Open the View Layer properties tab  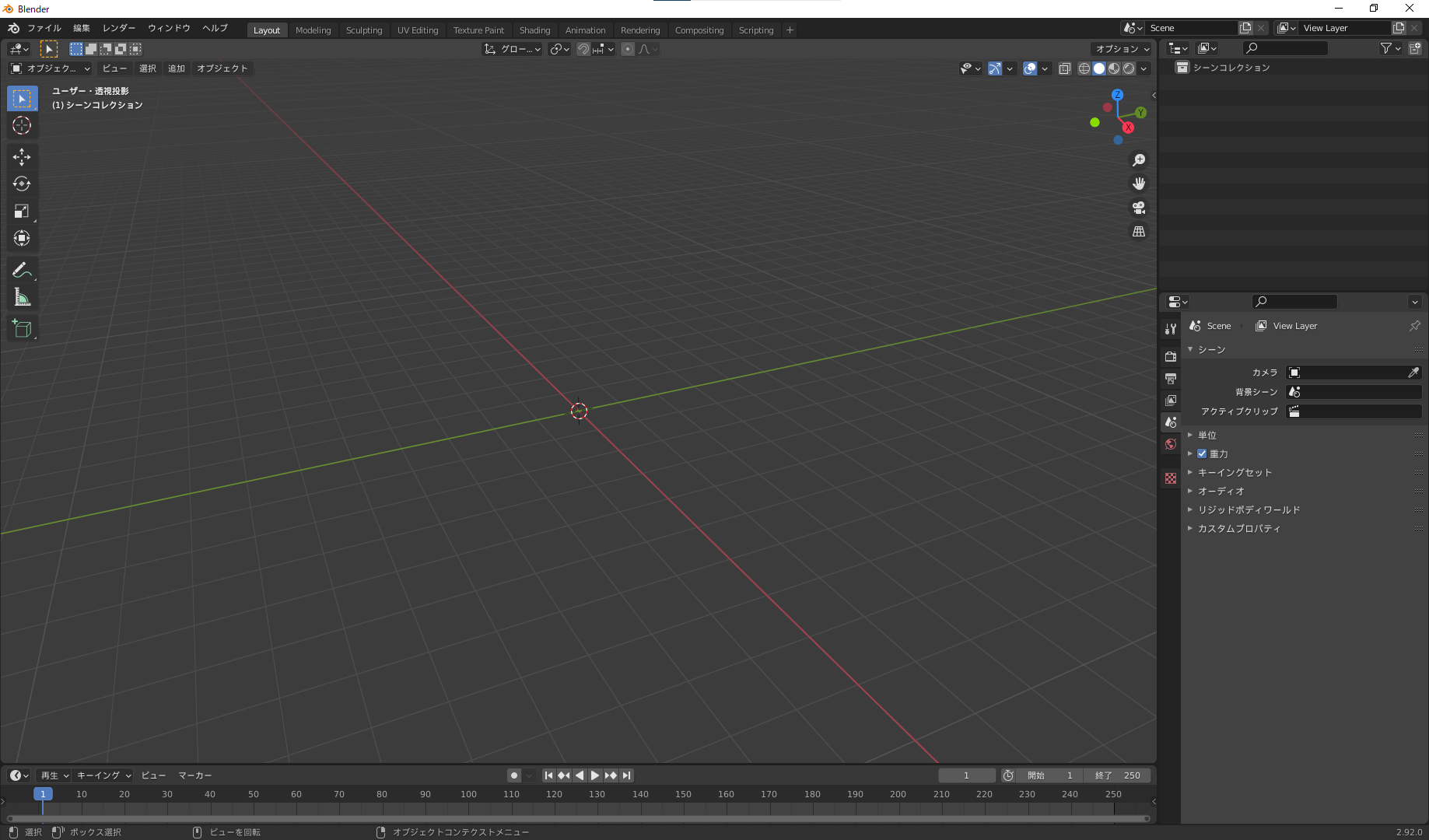1171,400
